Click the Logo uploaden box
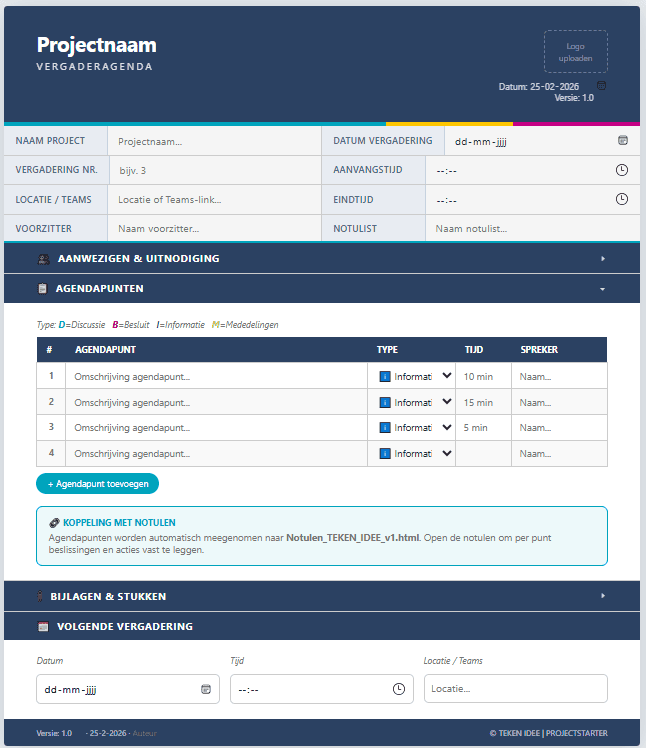Viewport: 646px width, 748px height. 575,52
